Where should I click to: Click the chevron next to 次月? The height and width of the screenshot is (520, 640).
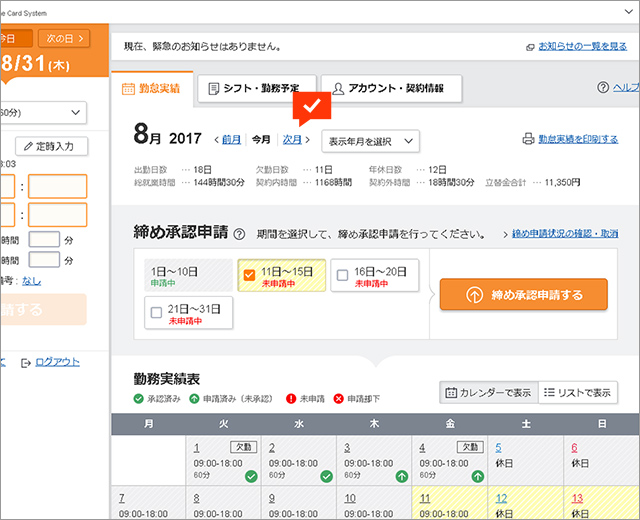[308, 140]
